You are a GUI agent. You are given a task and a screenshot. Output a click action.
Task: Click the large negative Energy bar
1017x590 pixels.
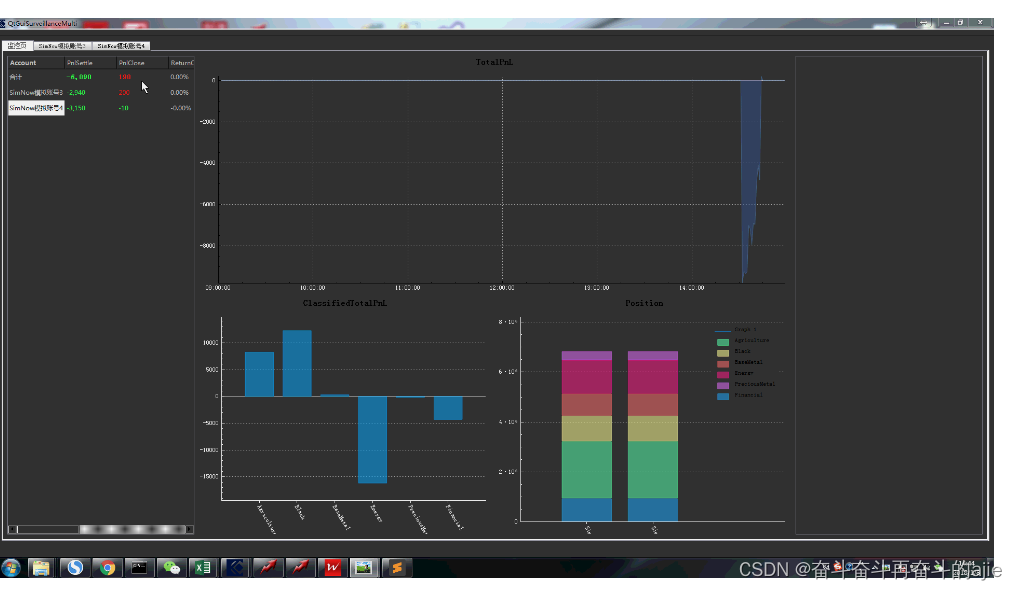pos(372,440)
